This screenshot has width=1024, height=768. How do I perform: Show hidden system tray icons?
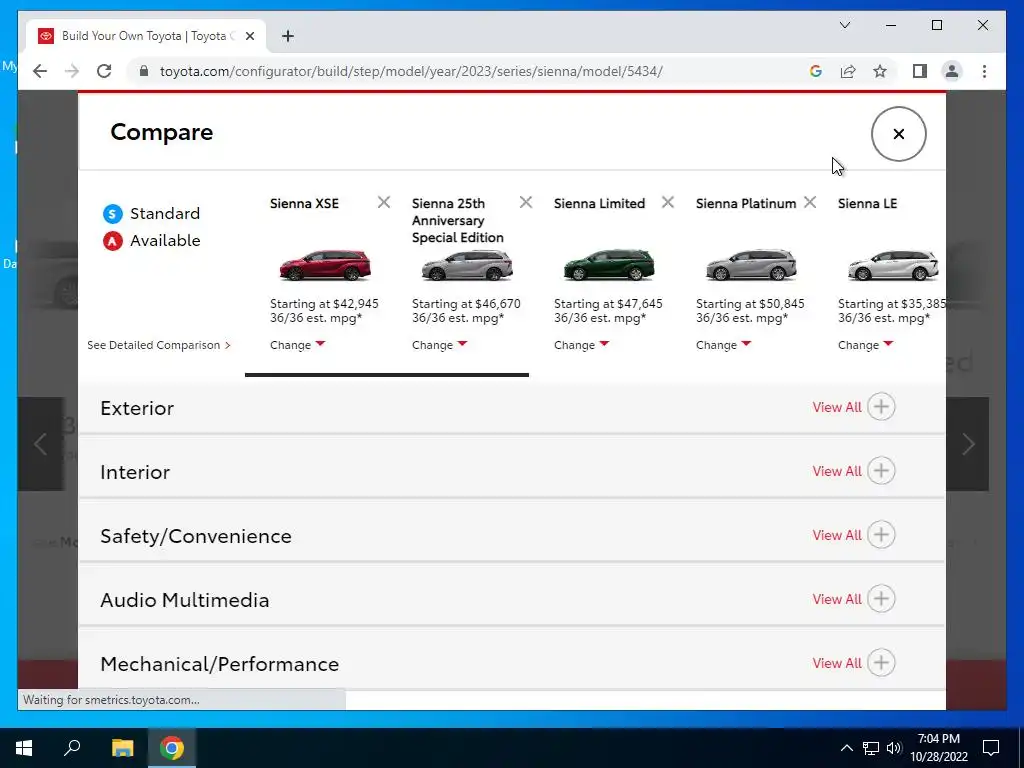tap(846, 748)
